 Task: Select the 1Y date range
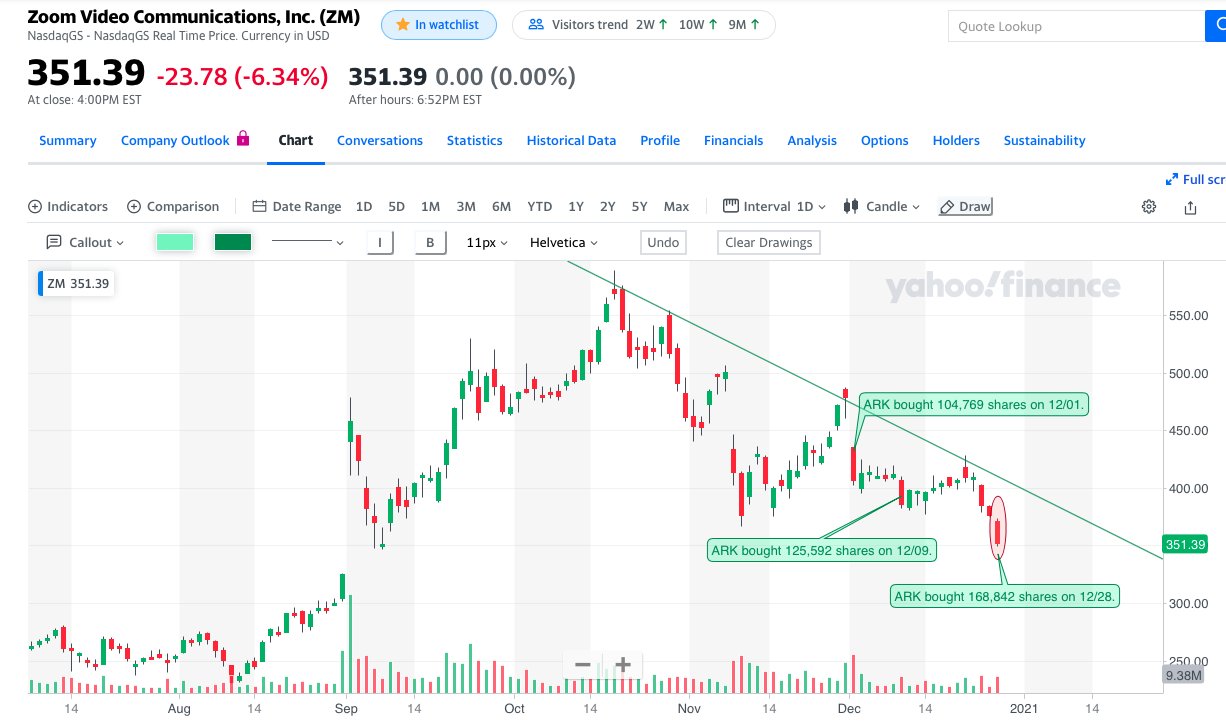pyautogui.click(x=576, y=207)
